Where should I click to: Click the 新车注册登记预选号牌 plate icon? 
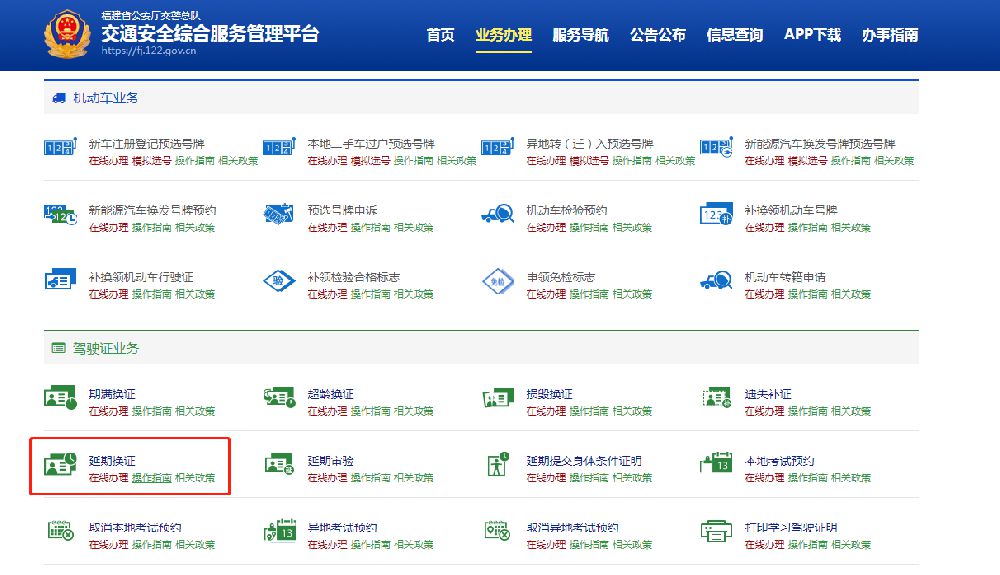tap(60, 147)
